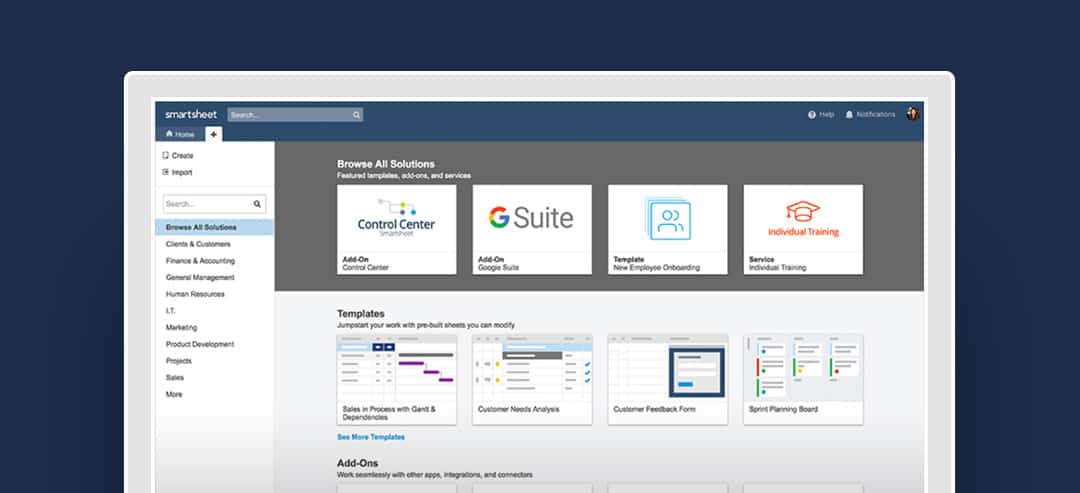
Task: Open the user profile avatar
Action: click(913, 114)
